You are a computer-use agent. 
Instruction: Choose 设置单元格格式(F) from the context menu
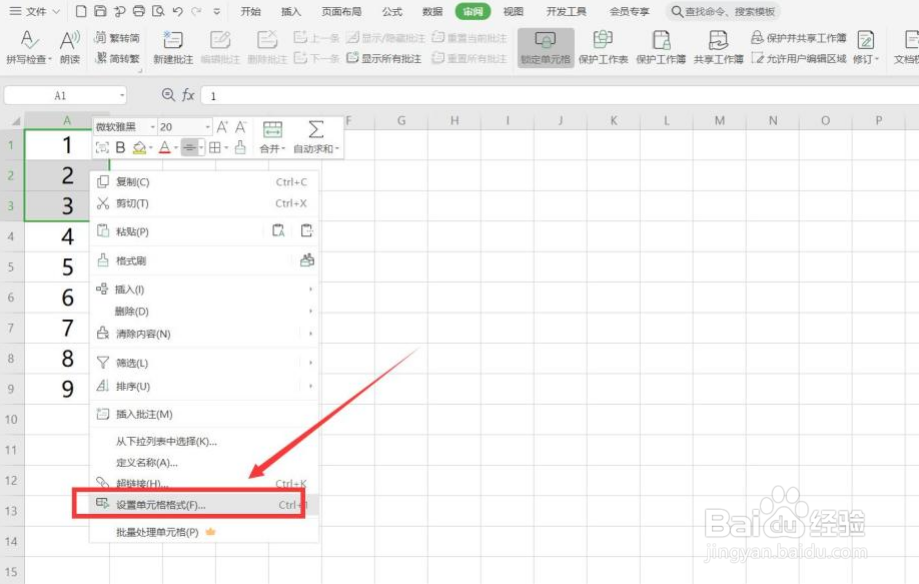[203, 505]
